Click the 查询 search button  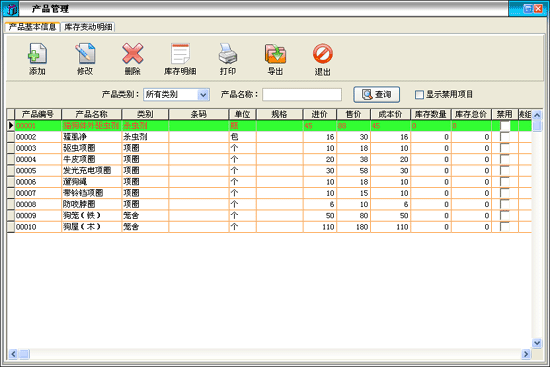pyautogui.click(x=376, y=94)
